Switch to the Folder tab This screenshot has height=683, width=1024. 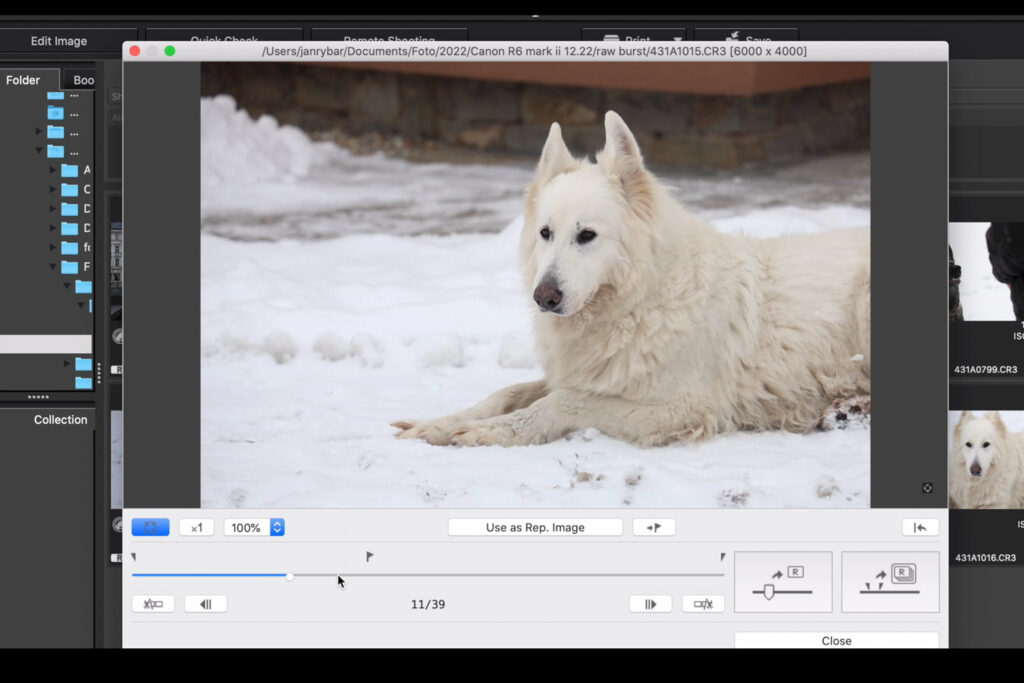pyautogui.click(x=24, y=80)
